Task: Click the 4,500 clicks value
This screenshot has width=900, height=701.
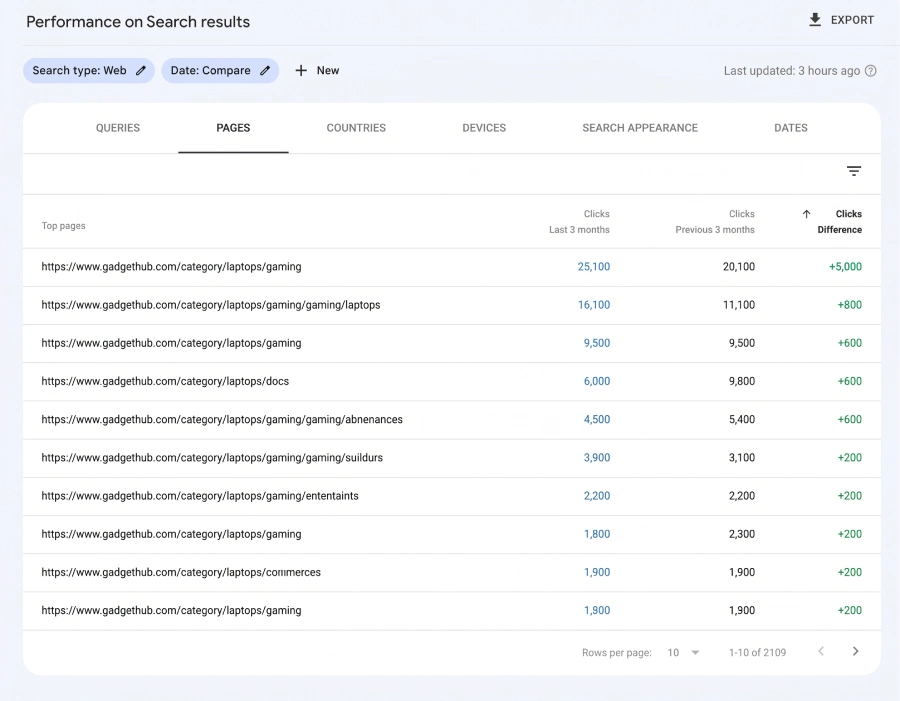Action: point(597,420)
